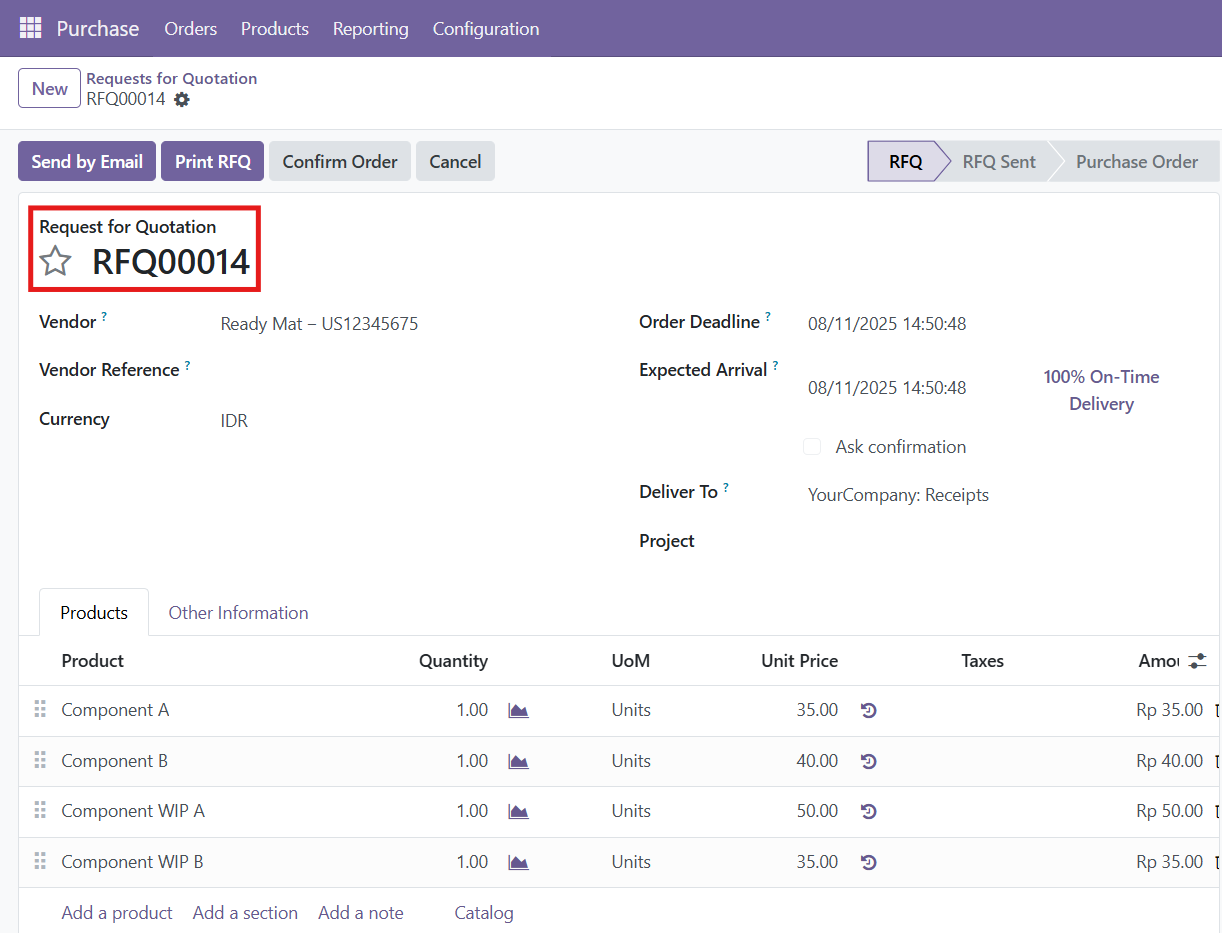Screen dimensions: 1222x933
Task: Enable the Ask confirmation checkbox
Action: point(812,446)
